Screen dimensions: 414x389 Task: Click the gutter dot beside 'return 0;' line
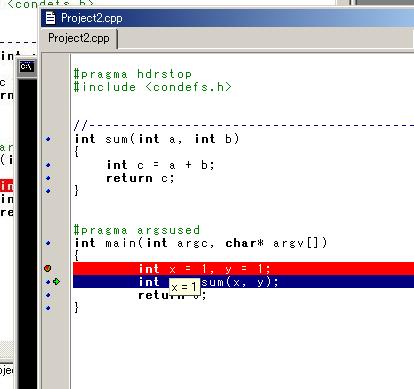tap(48, 295)
